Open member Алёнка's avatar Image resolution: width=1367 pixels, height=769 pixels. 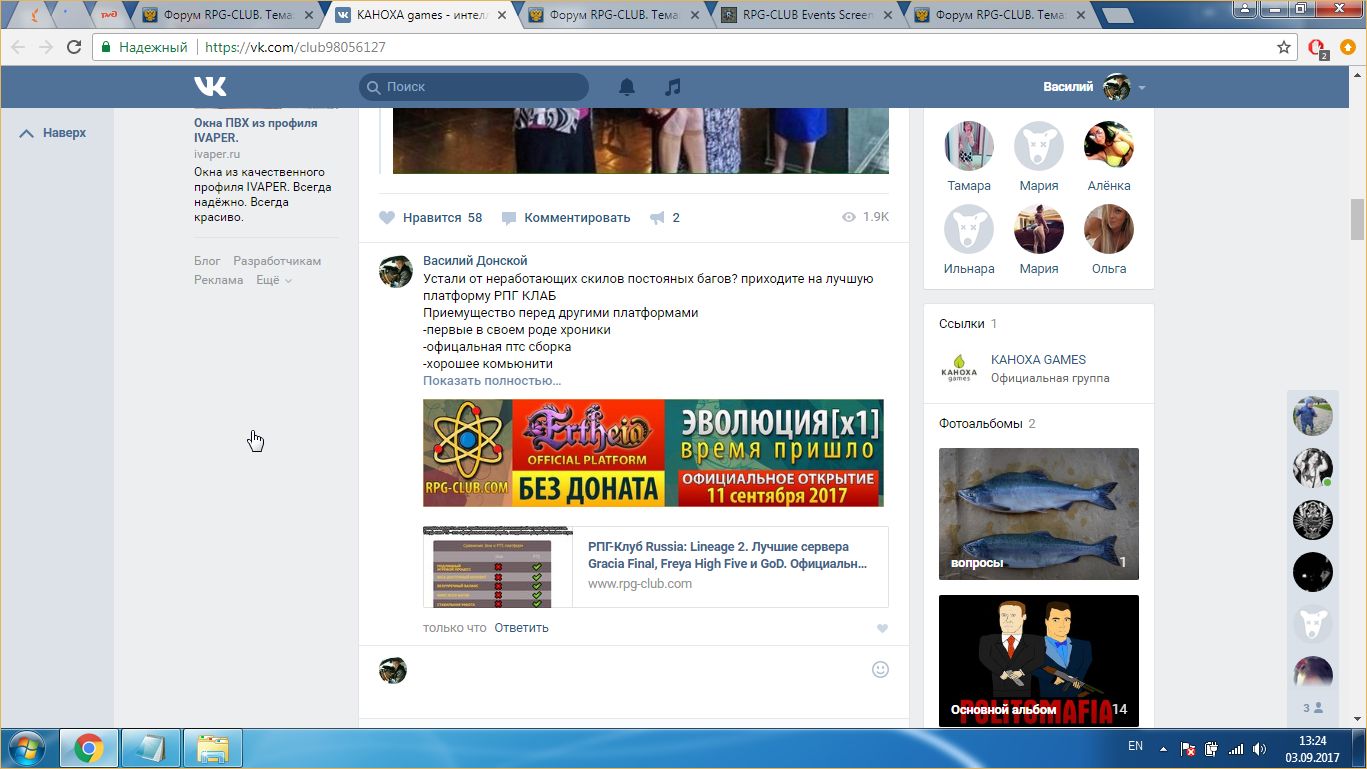pos(1109,146)
